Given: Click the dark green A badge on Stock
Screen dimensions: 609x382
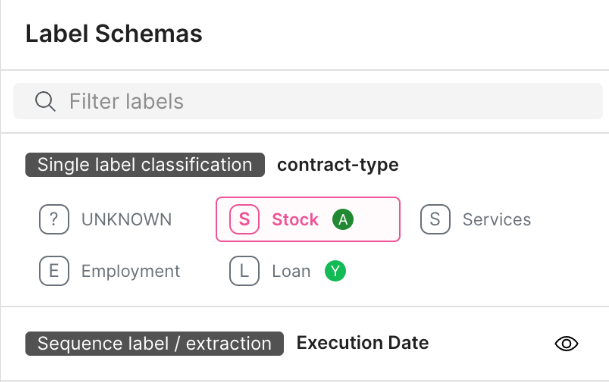Looking at the screenshot, I should [x=343, y=219].
